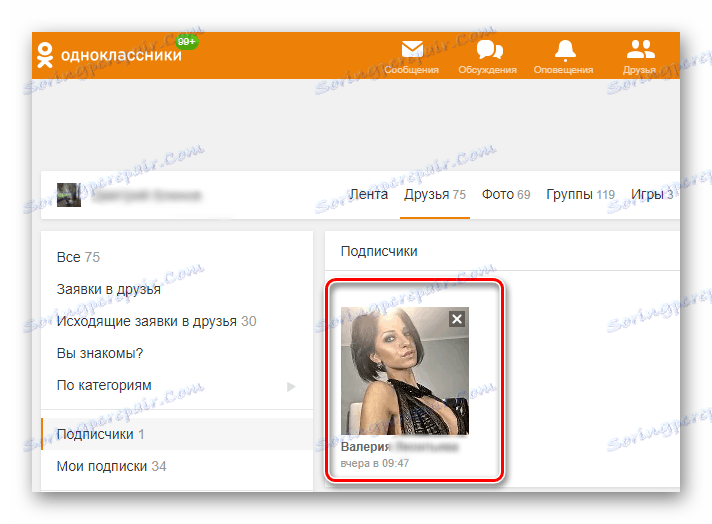Image resolution: width=712 pixels, height=524 pixels.
Task: Click the profile avatar thumbnail
Action: point(69,195)
